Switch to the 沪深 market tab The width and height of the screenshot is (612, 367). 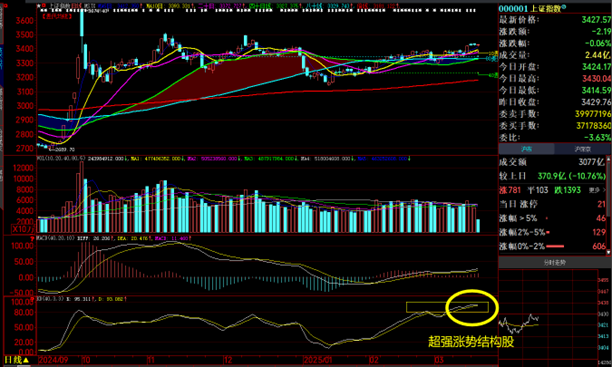point(526,149)
